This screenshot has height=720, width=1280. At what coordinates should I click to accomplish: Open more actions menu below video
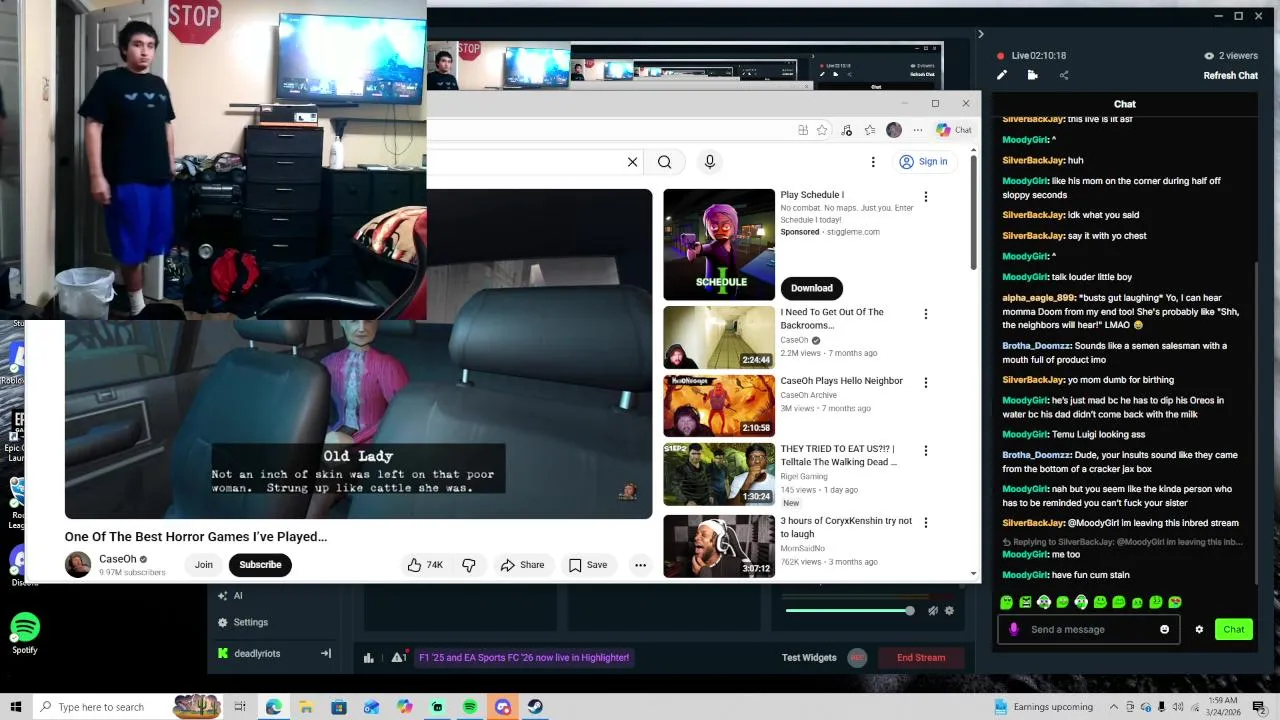pyautogui.click(x=640, y=565)
